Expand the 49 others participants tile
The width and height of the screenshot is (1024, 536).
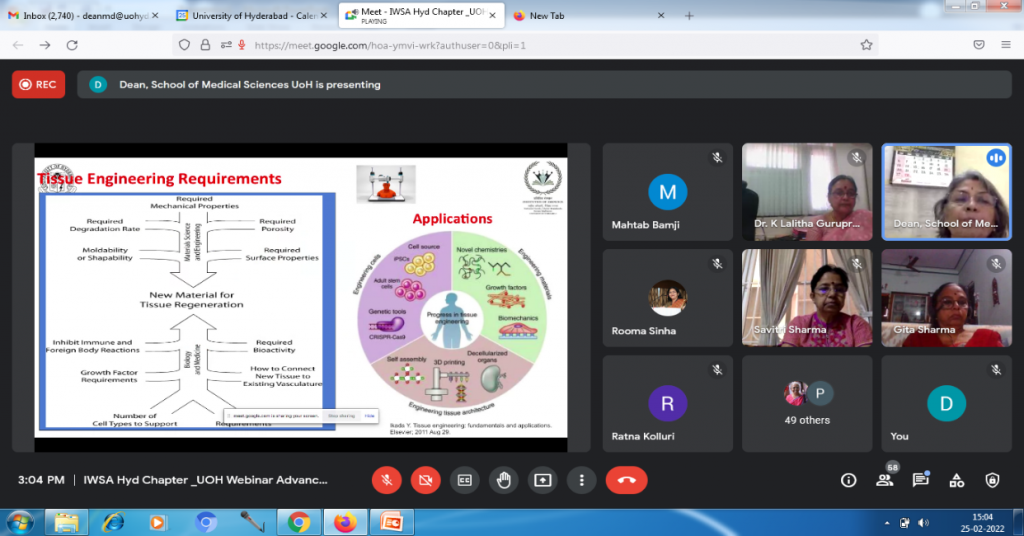(806, 403)
